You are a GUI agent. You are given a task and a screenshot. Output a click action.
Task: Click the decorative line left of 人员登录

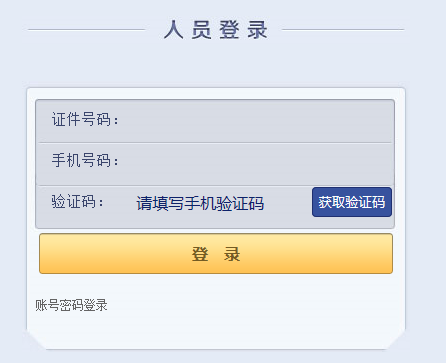pos(87,30)
